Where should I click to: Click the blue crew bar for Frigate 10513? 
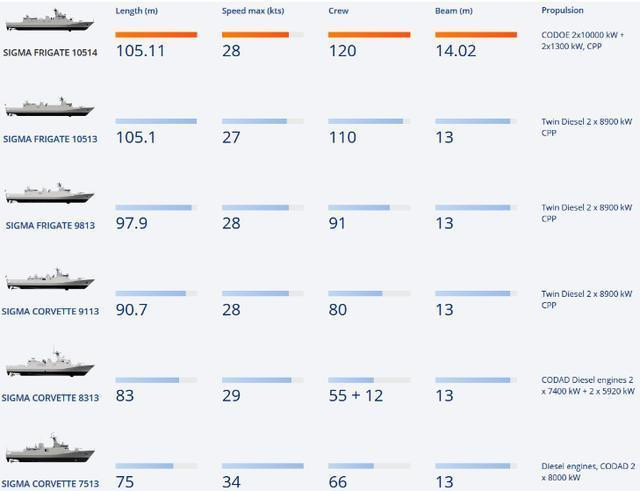tap(365, 121)
